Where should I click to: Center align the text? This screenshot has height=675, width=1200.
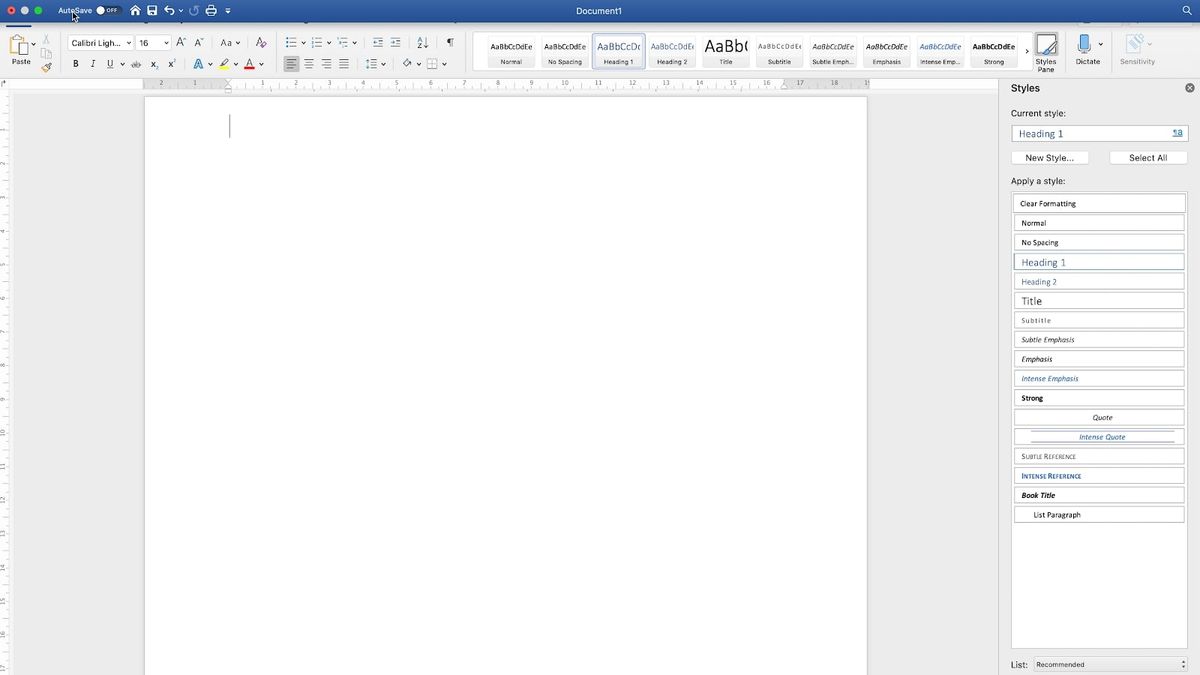coord(309,64)
